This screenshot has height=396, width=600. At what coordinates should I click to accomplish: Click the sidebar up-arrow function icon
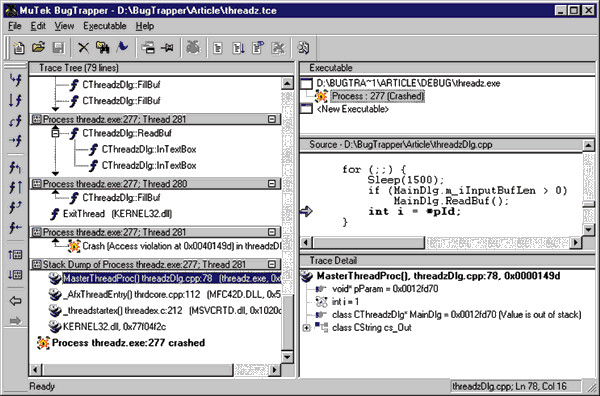tap(16, 187)
